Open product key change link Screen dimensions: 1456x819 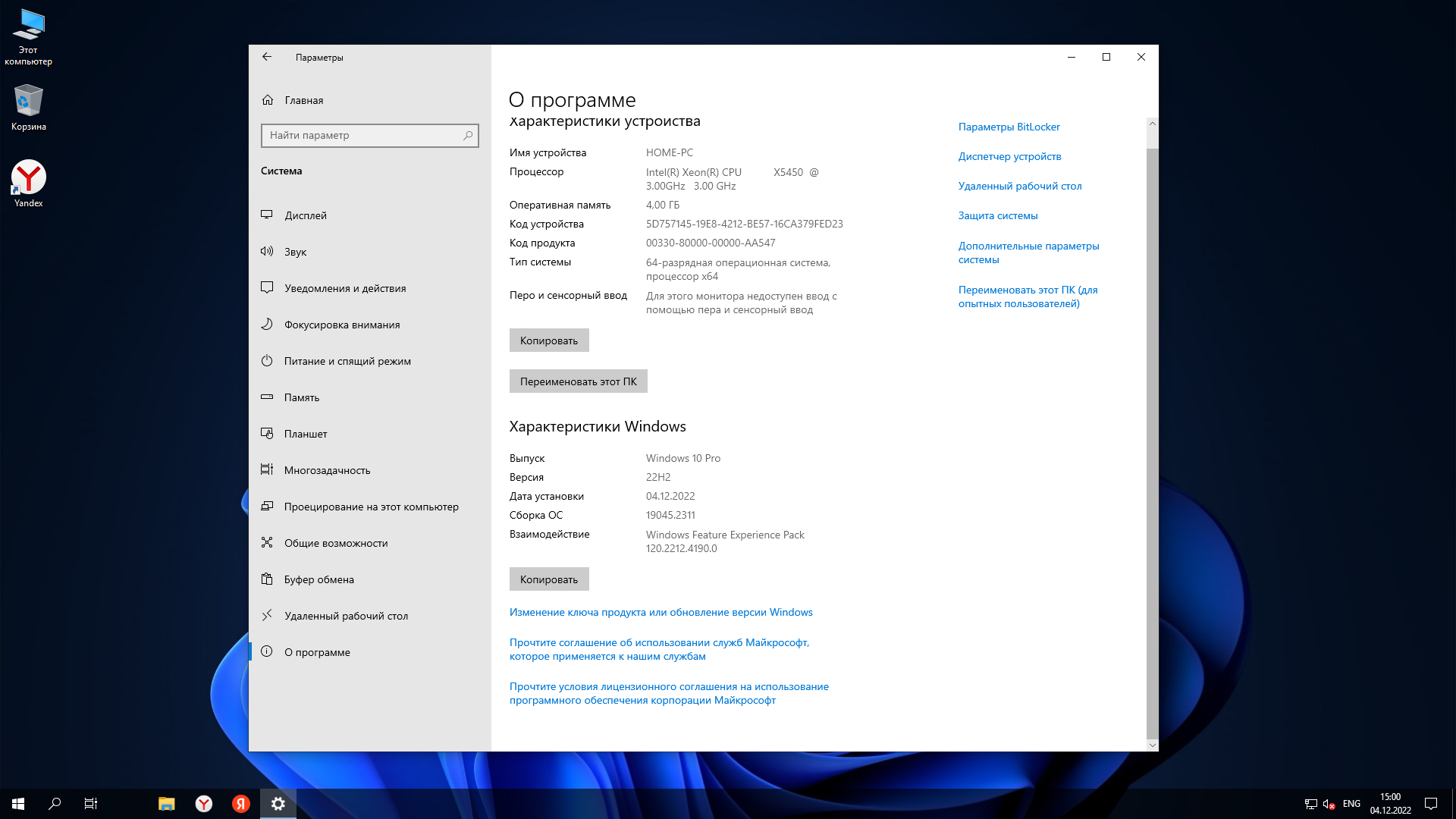661,612
